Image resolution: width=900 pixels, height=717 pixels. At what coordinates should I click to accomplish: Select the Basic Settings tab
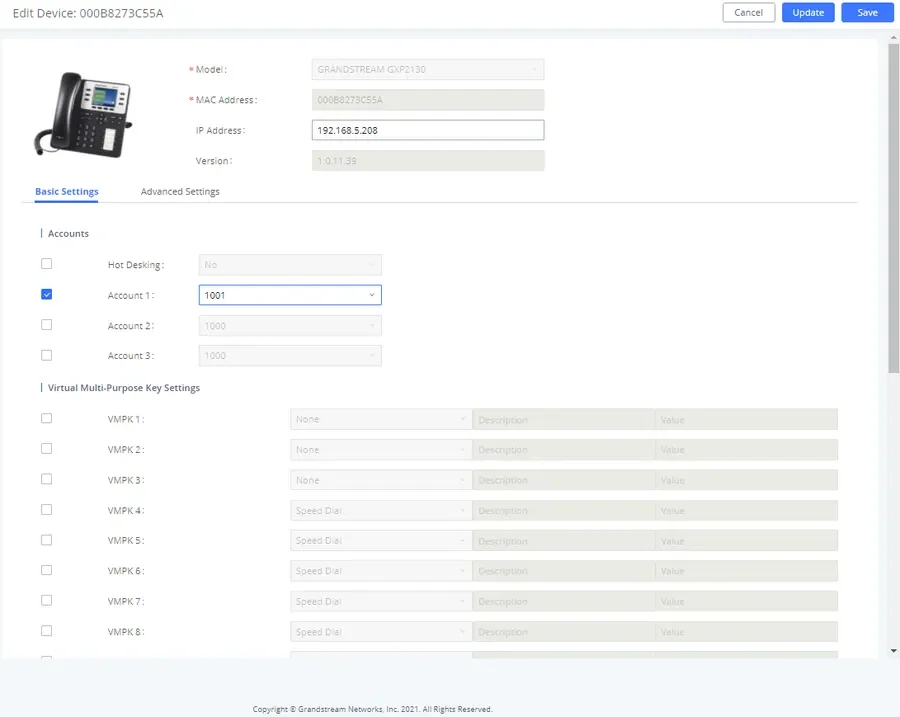point(67,192)
